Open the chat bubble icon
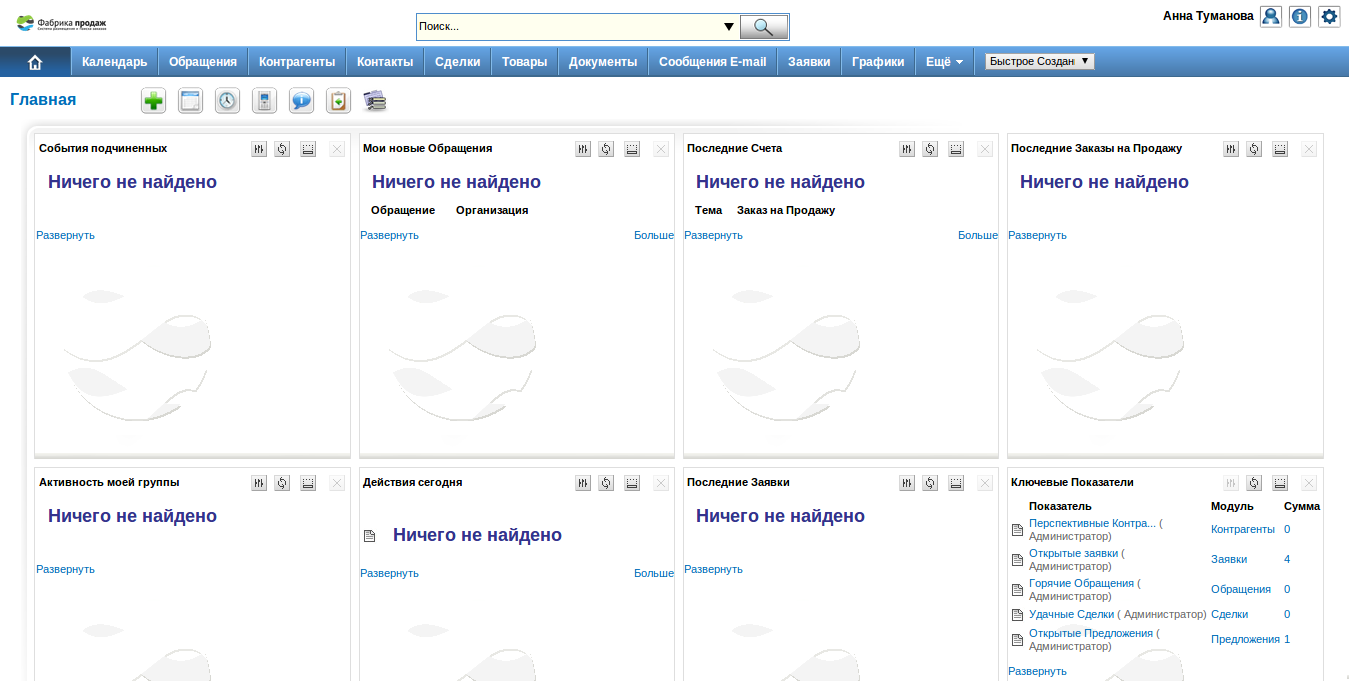Image resolution: width=1349 pixels, height=681 pixels. click(302, 101)
